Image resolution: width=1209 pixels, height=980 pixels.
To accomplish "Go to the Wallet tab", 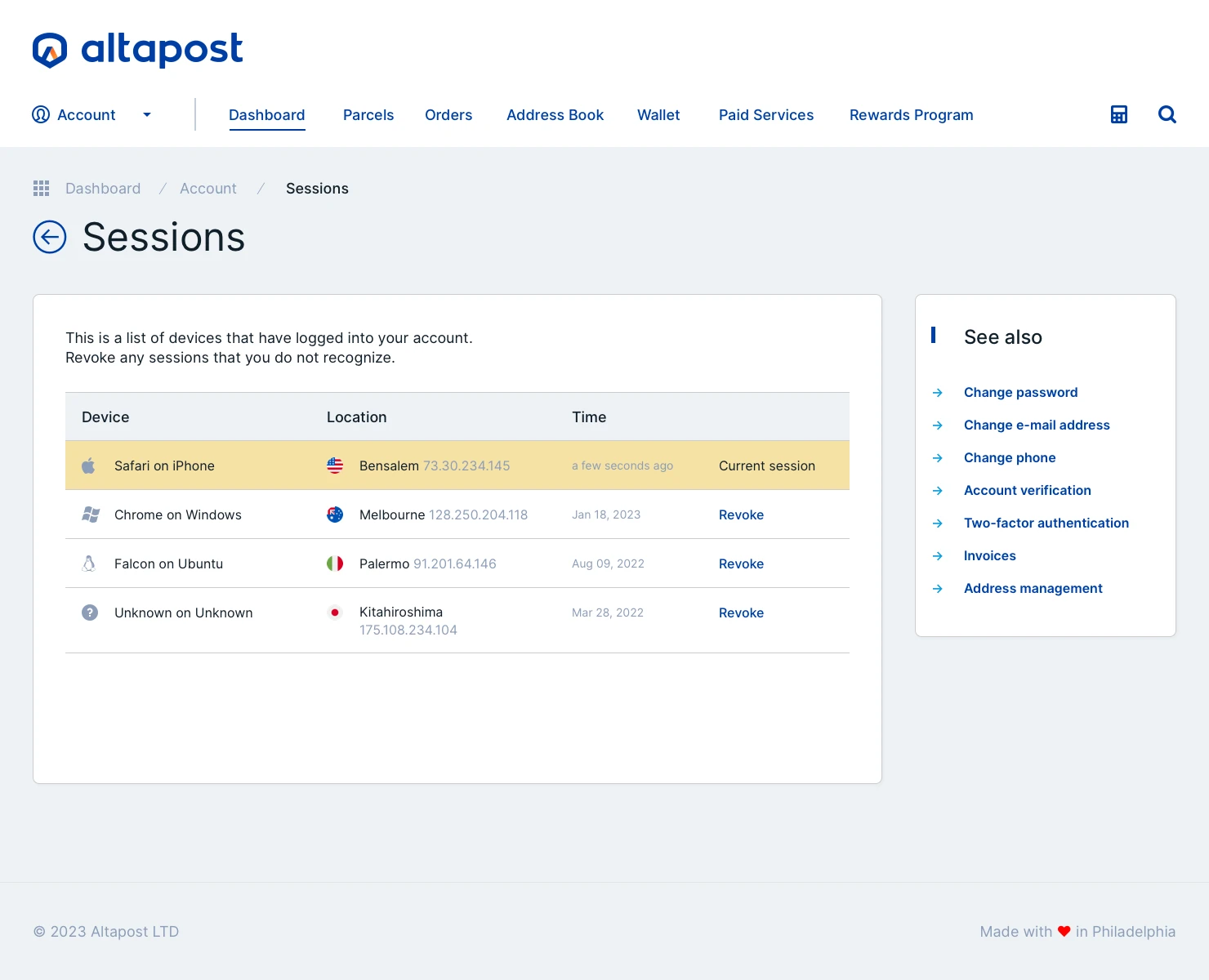I will click(x=658, y=114).
